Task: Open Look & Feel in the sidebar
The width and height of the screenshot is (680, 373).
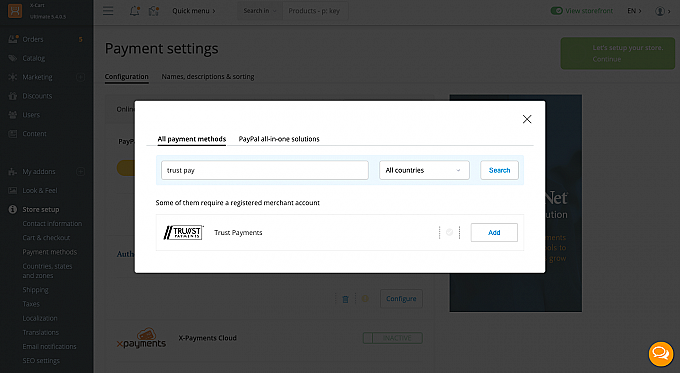Action: (40, 190)
